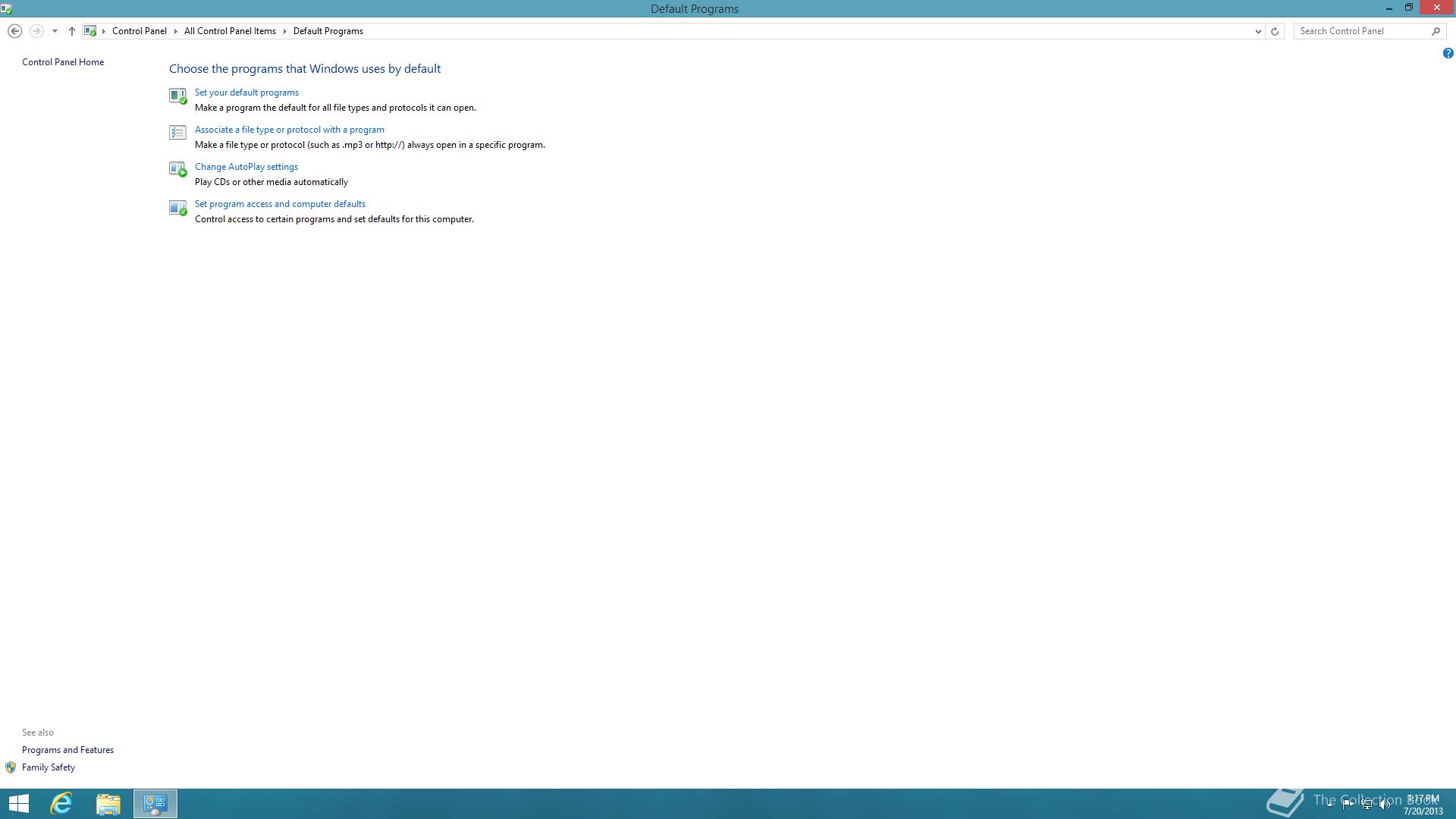Open the address bar history dropdown
The image size is (1456, 819).
1258,31
